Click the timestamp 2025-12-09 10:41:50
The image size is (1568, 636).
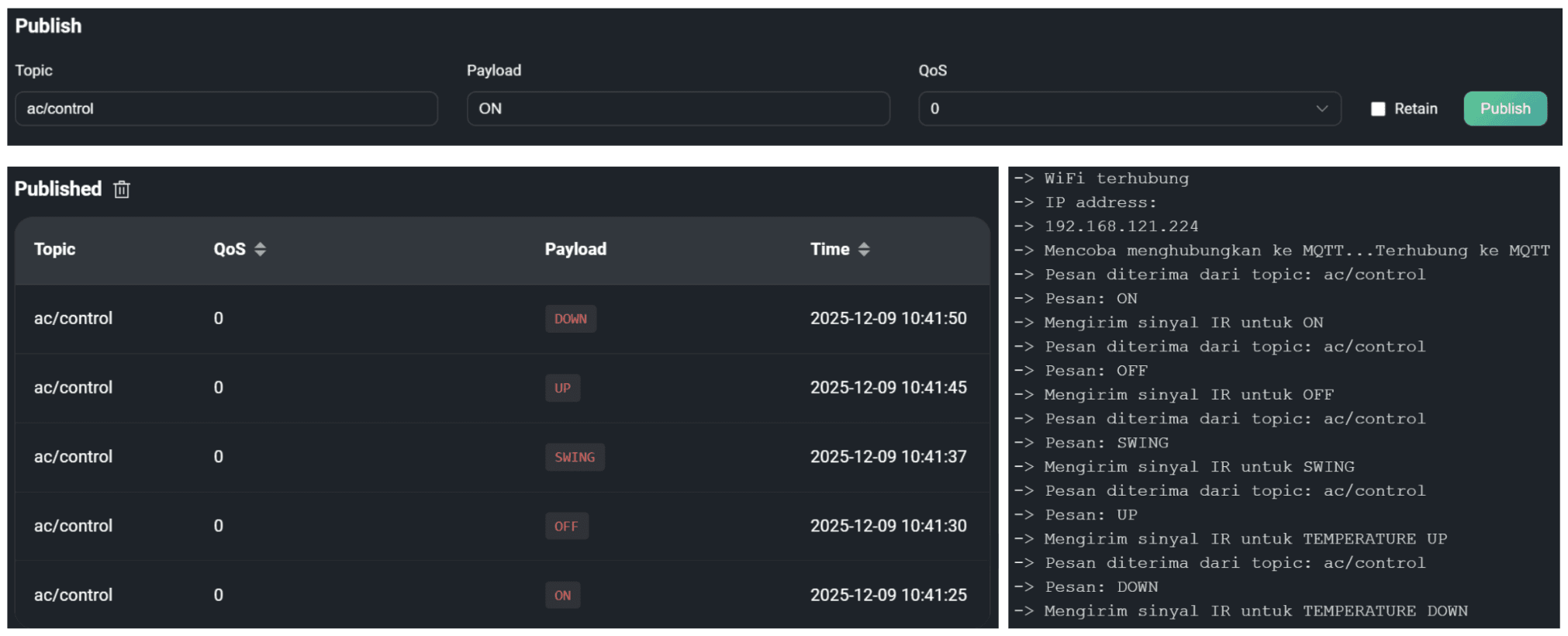coord(889,319)
